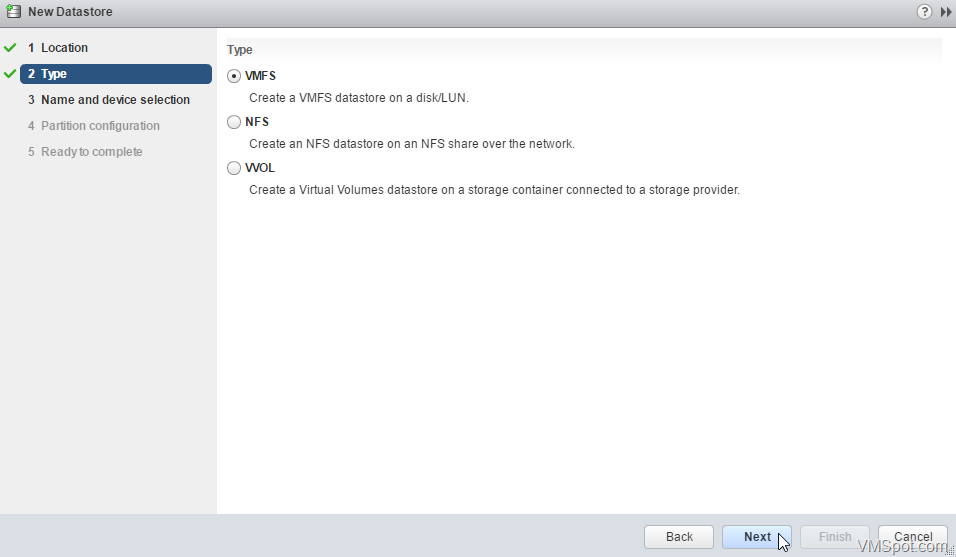Viewport: 956px width, 557px height.
Task: Cancel the New Datastore wizard
Action: point(913,537)
